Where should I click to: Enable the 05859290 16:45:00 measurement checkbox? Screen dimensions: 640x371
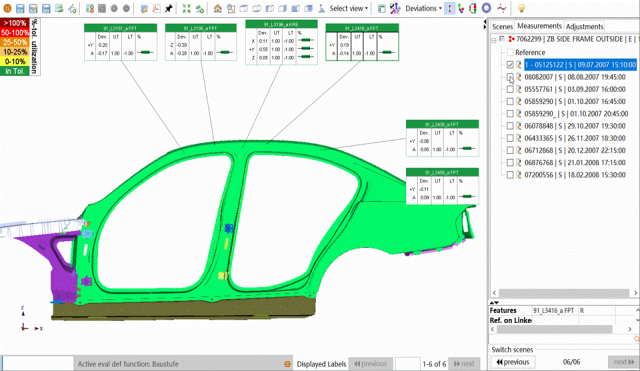[510, 101]
